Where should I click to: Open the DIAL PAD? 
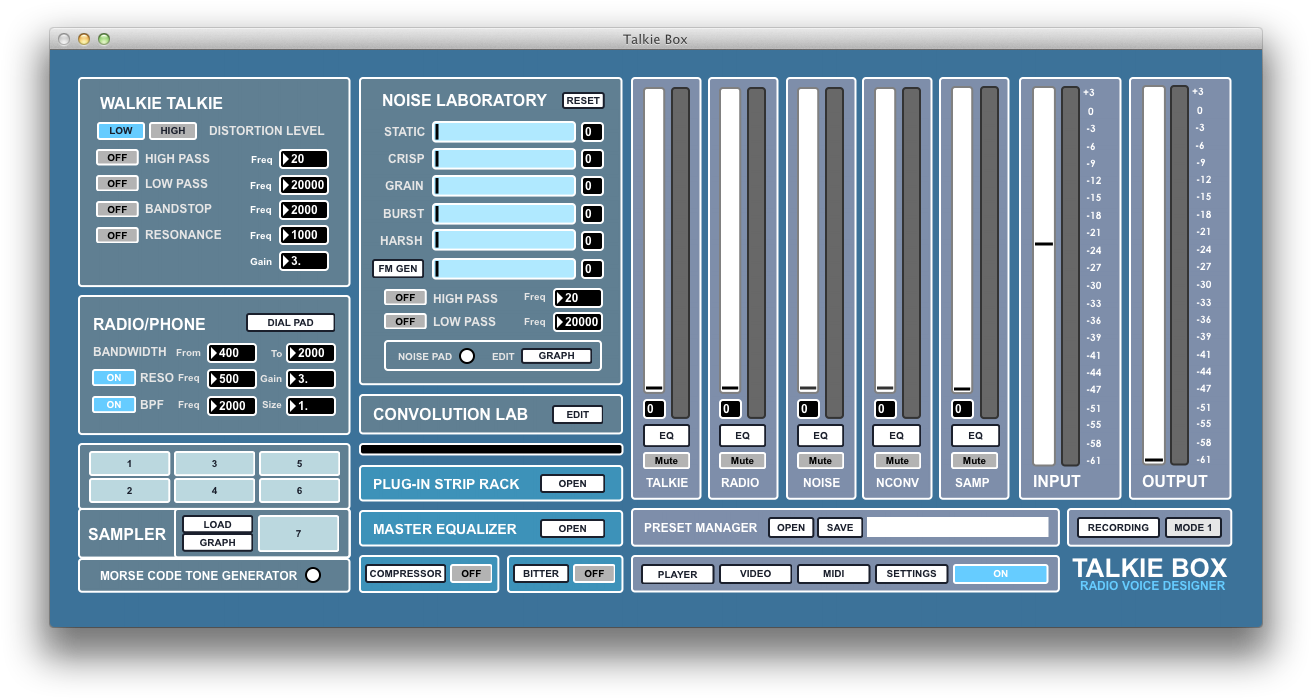point(290,322)
